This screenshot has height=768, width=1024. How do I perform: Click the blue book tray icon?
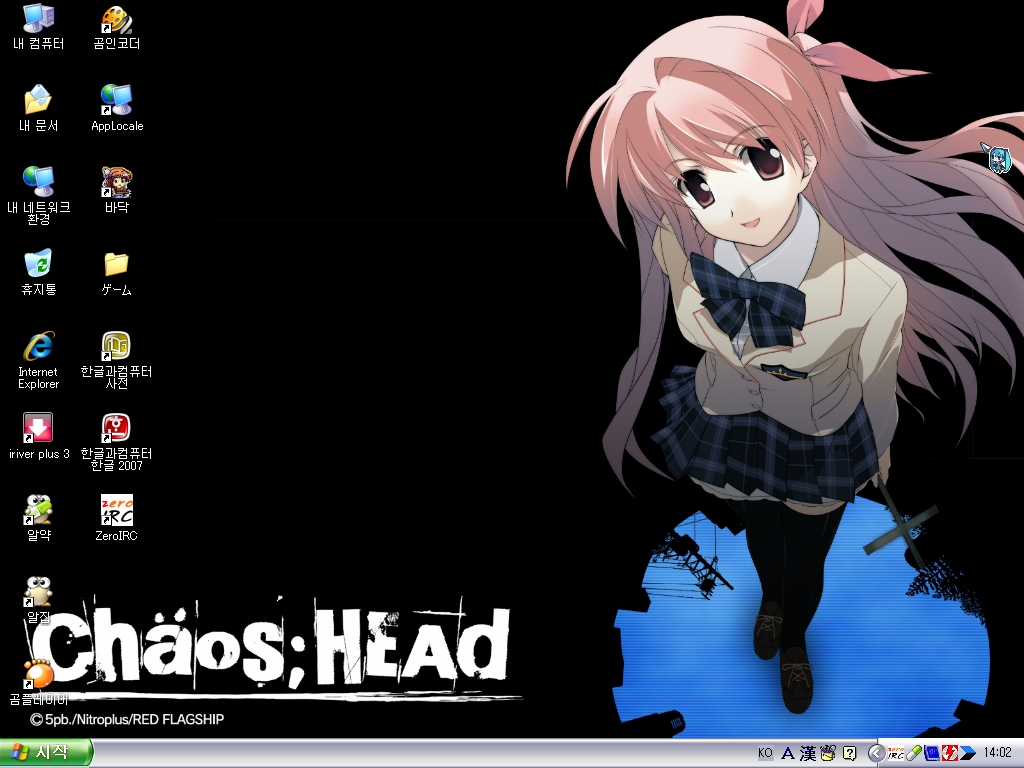(x=931, y=754)
